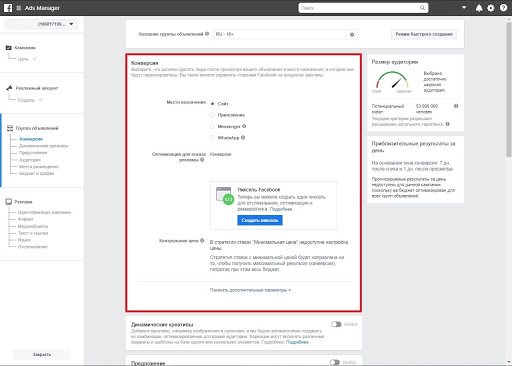512x366 pixels.
Task: Expand show additional parameters link
Action: (250, 290)
